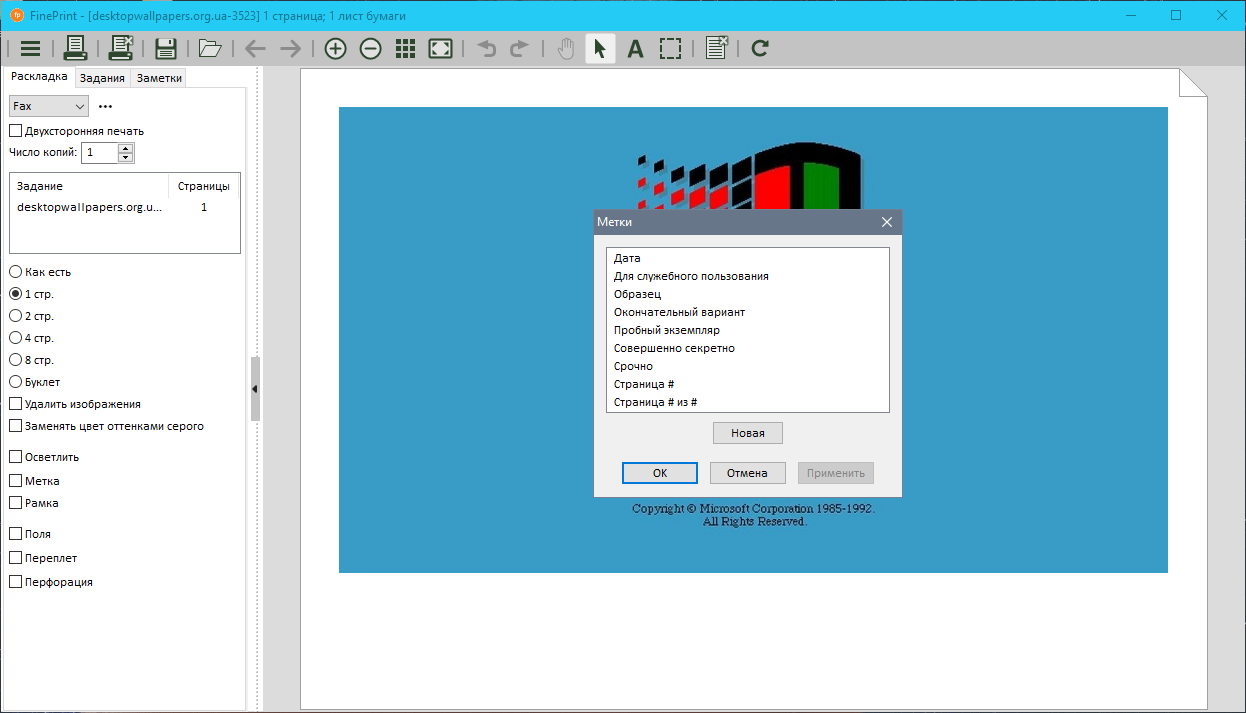Open printer options three dots

point(106,106)
